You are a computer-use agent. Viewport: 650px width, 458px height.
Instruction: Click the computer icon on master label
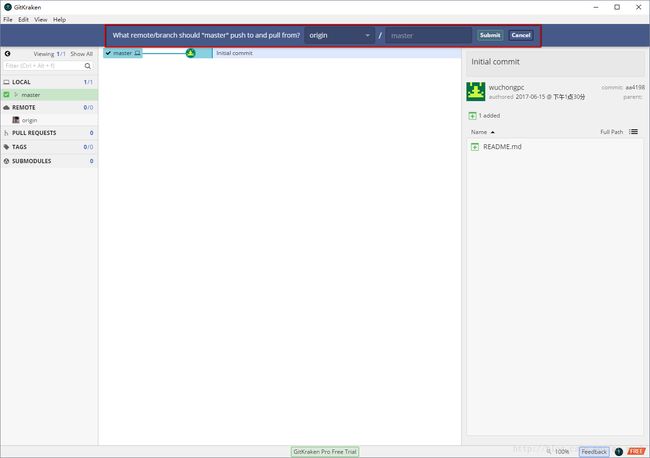pyautogui.click(x=137, y=53)
